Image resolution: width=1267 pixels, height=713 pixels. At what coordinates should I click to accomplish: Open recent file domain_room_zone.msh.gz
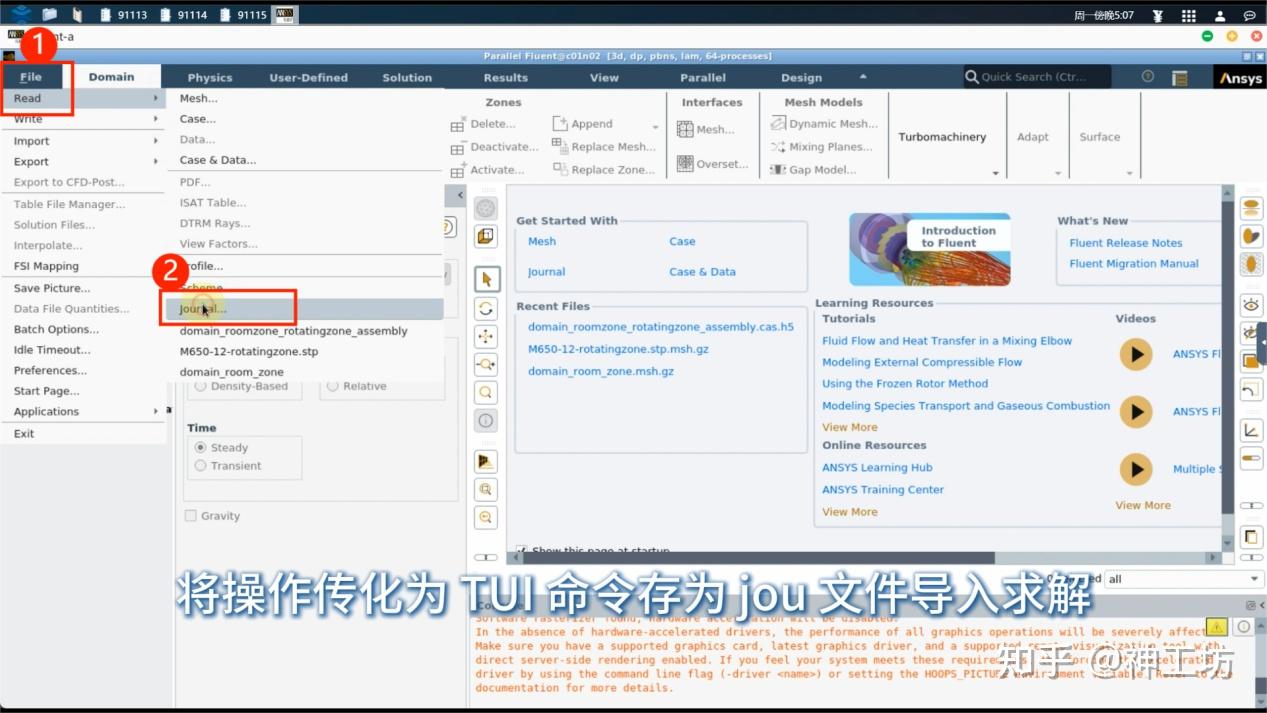tap(601, 371)
